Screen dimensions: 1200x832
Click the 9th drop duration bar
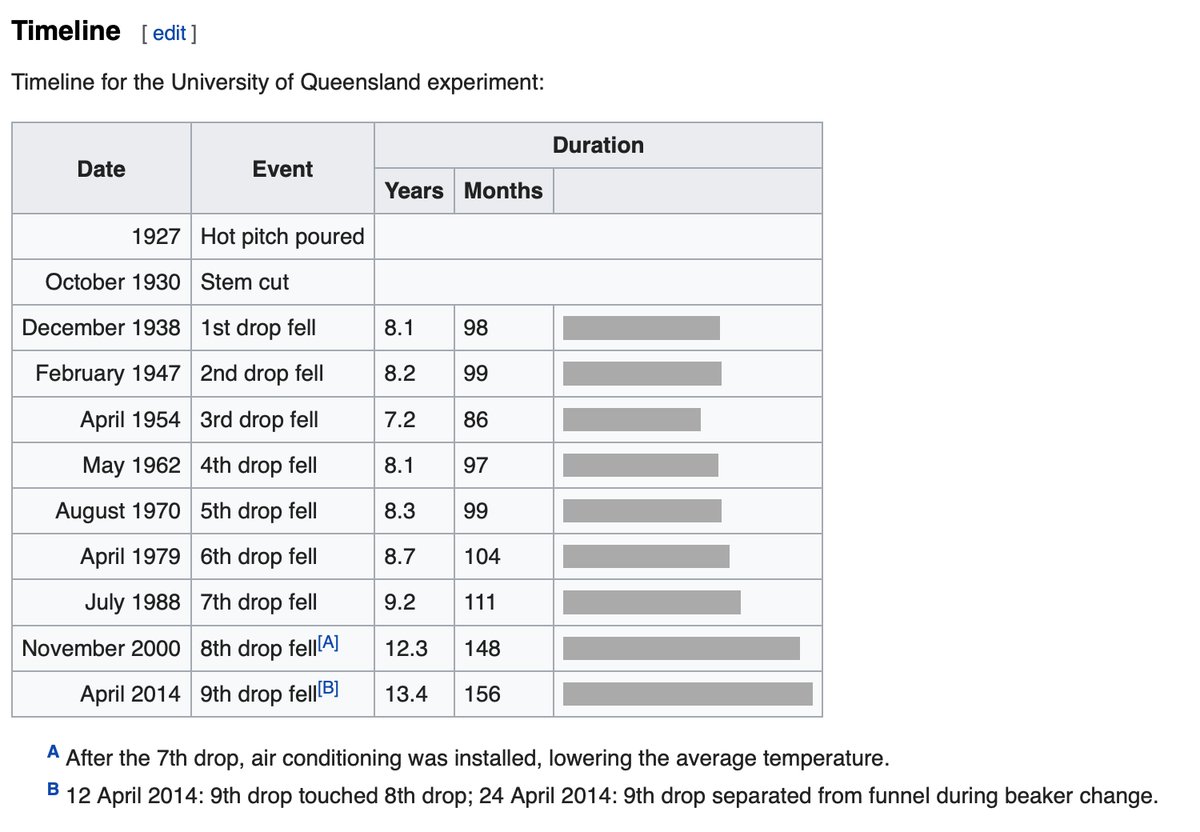click(x=687, y=694)
